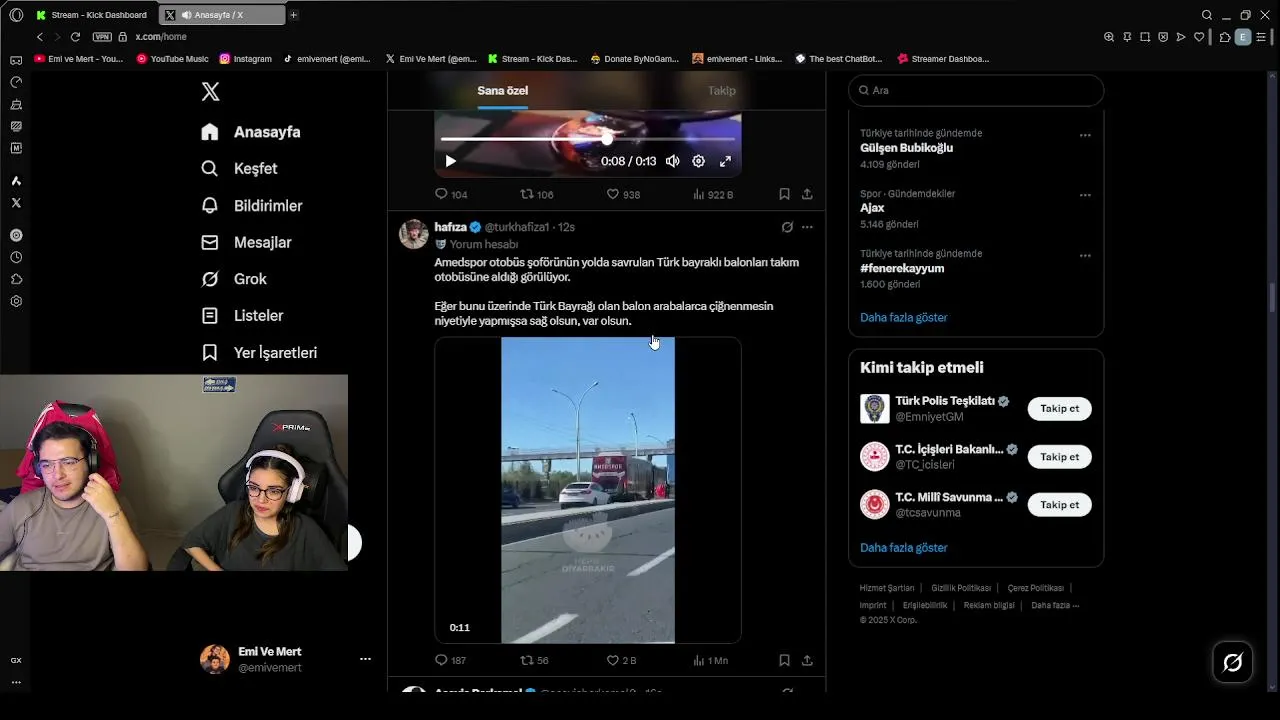This screenshot has height=720, width=1280.
Task: Open Instagram bookmark
Action: tap(246, 59)
